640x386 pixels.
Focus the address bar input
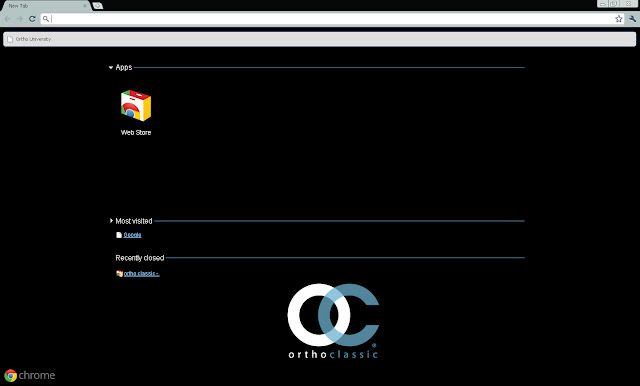click(x=331, y=19)
